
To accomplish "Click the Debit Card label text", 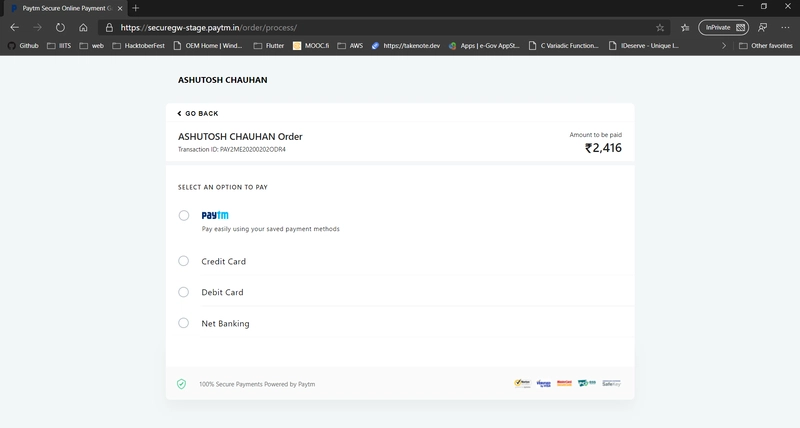I will click(222, 292).
